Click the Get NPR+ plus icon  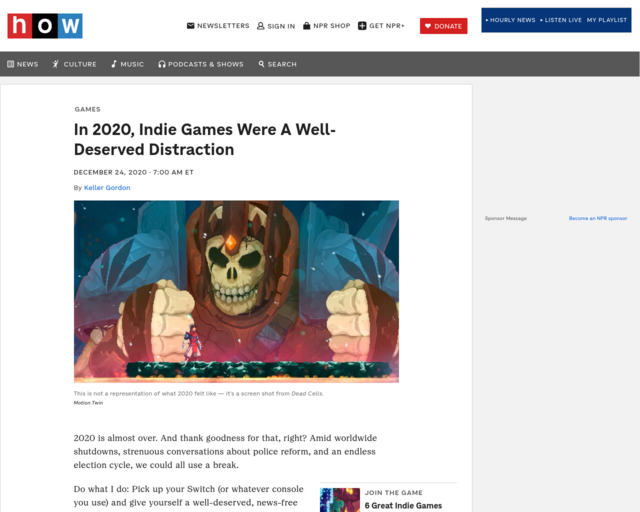[x=362, y=26]
